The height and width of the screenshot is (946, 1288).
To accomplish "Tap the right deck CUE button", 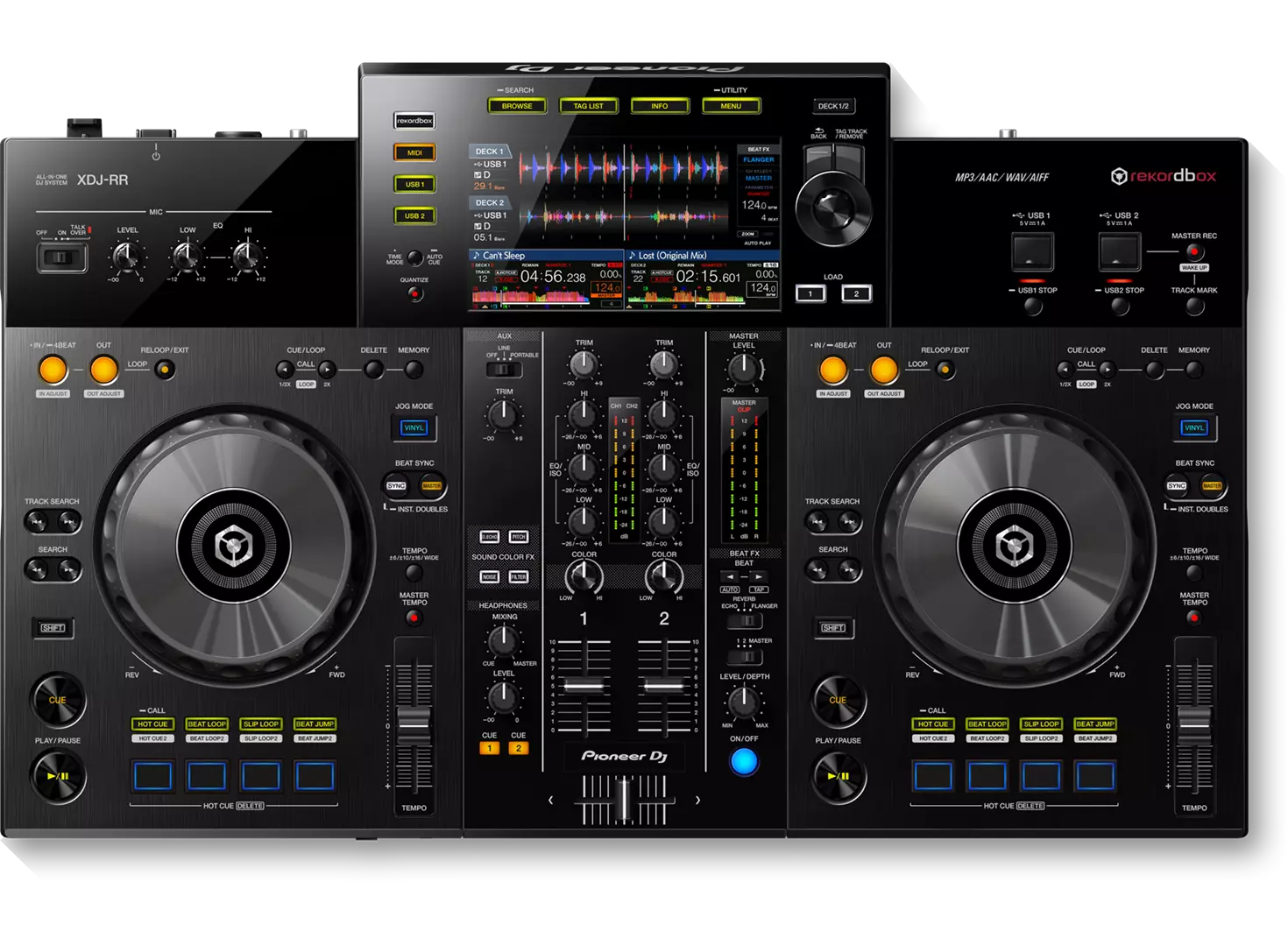I will click(x=839, y=700).
